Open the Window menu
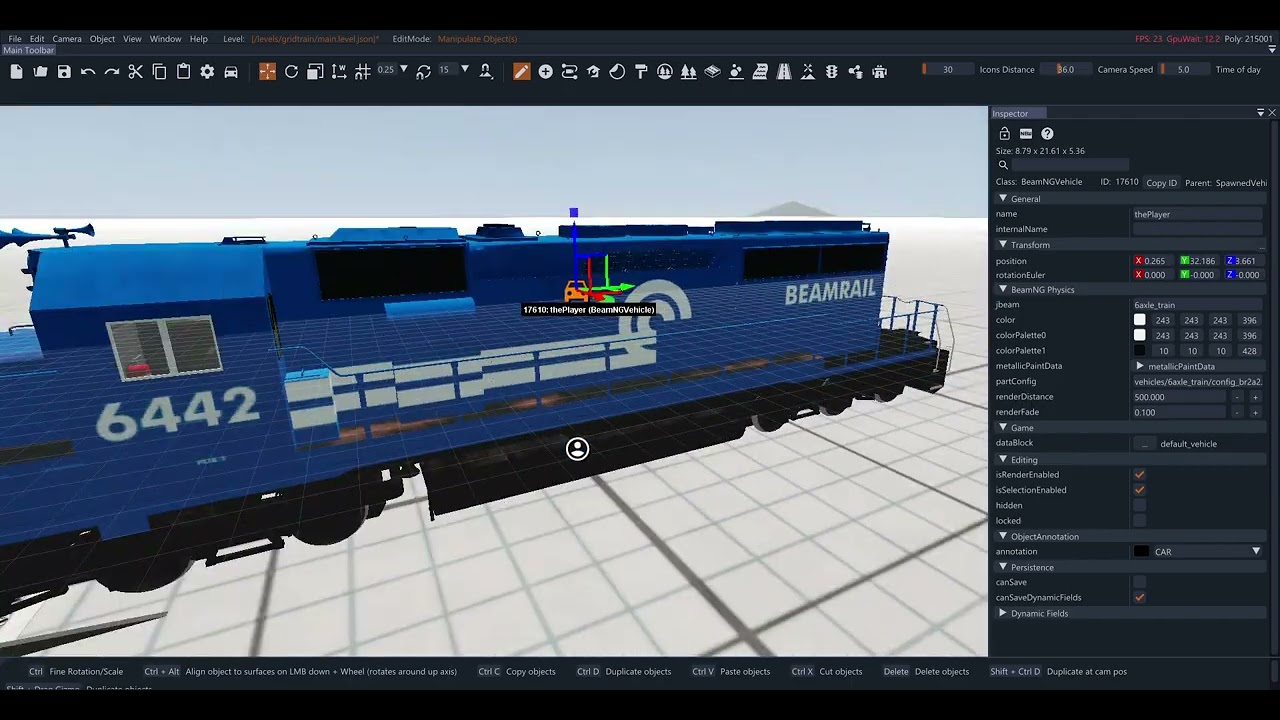1280x720 pixels. (x=165, y=39)
